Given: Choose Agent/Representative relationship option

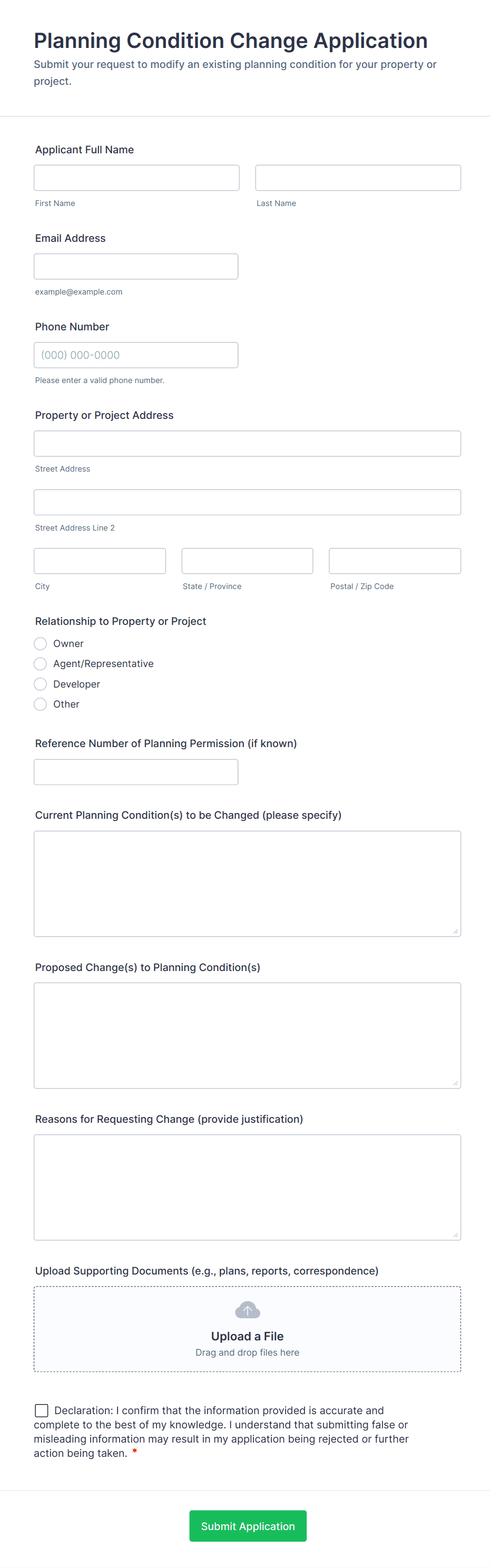Looking at the screenshot, I should [41, 663].
